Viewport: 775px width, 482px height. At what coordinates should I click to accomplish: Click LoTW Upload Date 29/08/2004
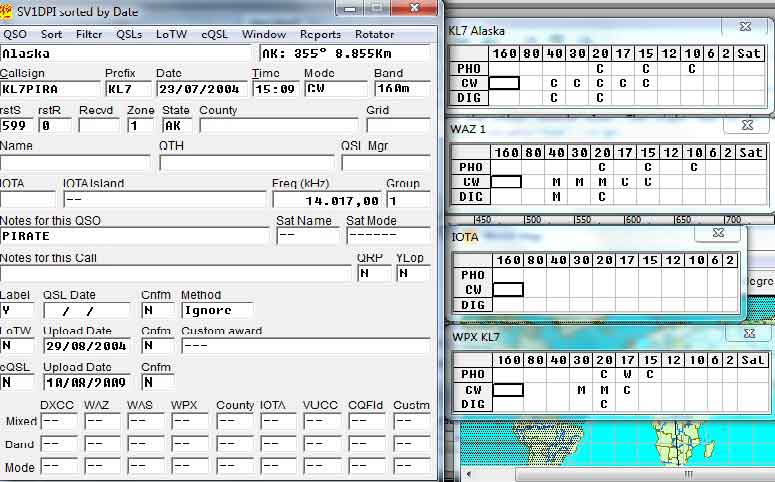[87, 346]
